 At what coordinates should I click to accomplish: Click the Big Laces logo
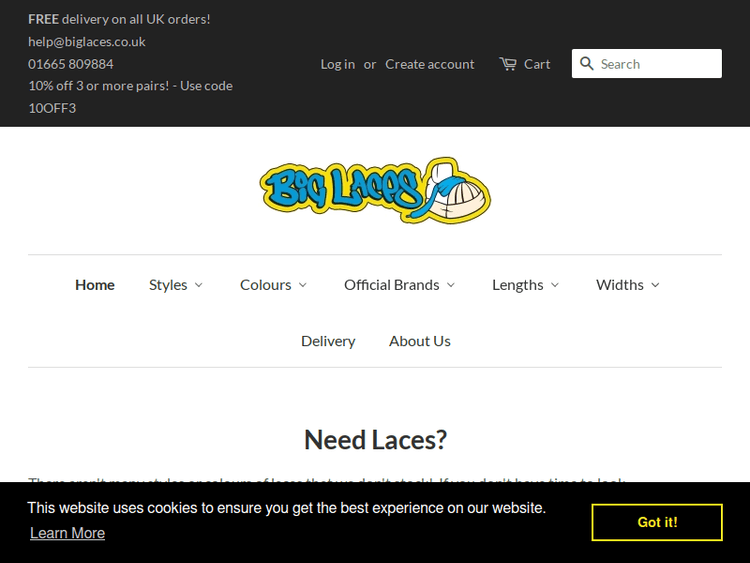tap(375, 190)
